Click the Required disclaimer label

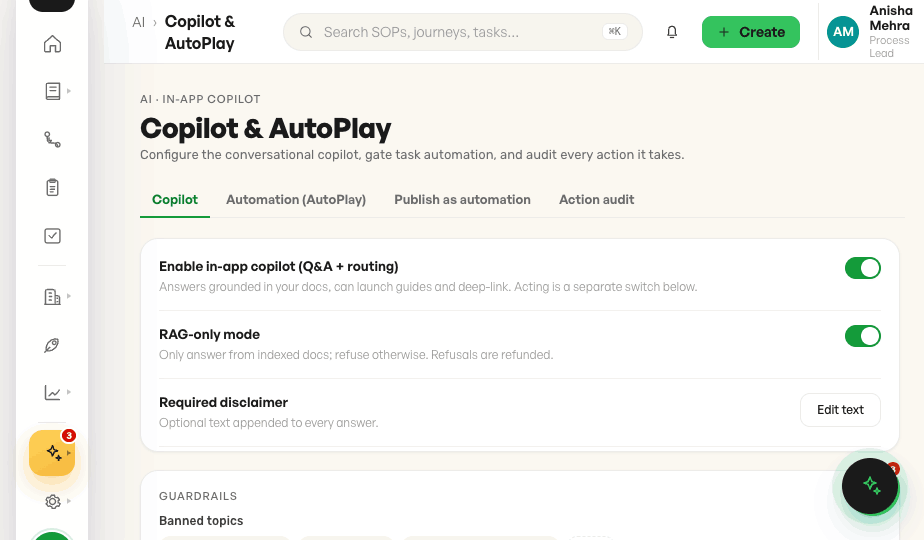click(223, 403)
